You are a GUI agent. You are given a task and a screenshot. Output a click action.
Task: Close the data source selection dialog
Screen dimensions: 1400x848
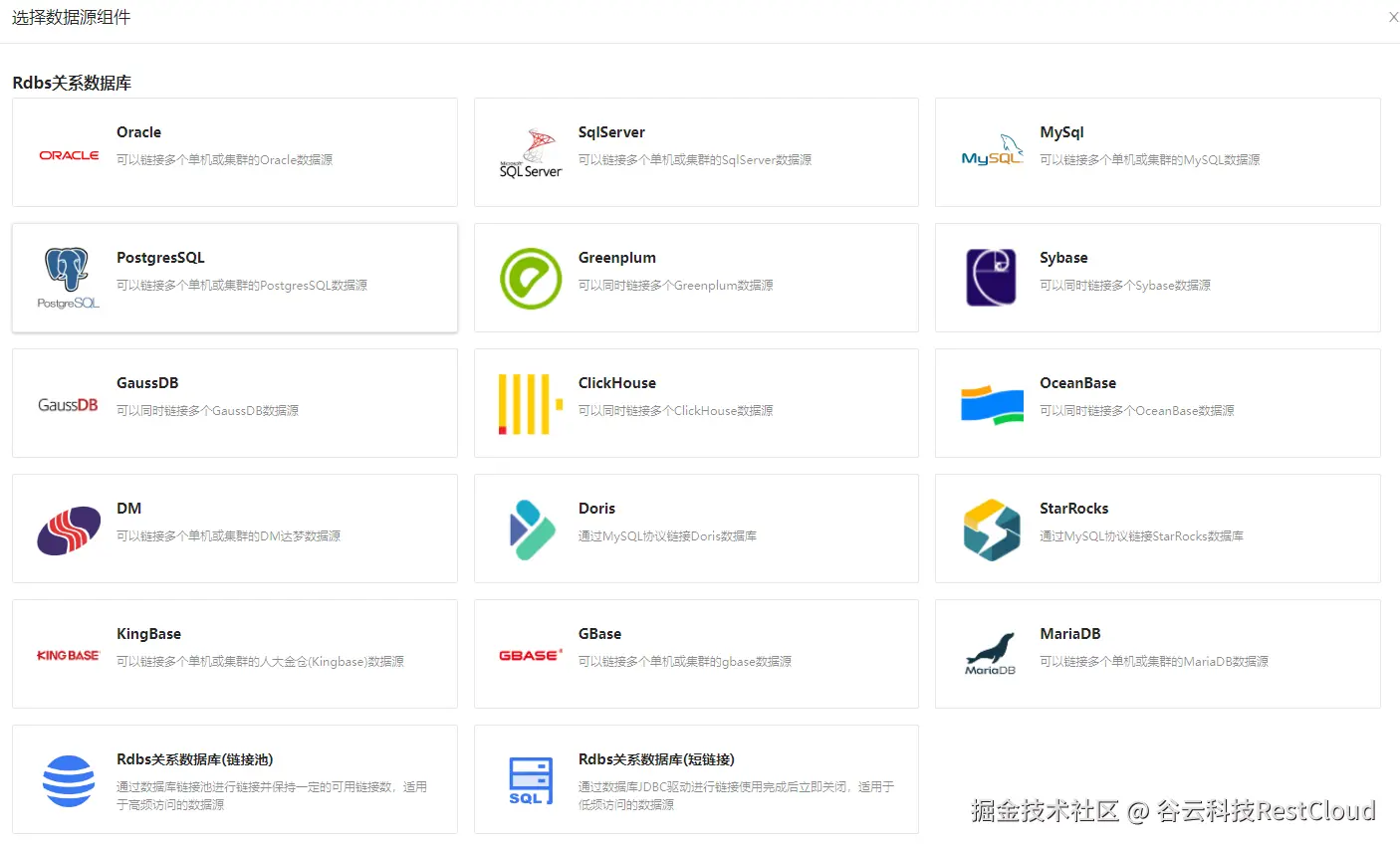pos(1393,18)
